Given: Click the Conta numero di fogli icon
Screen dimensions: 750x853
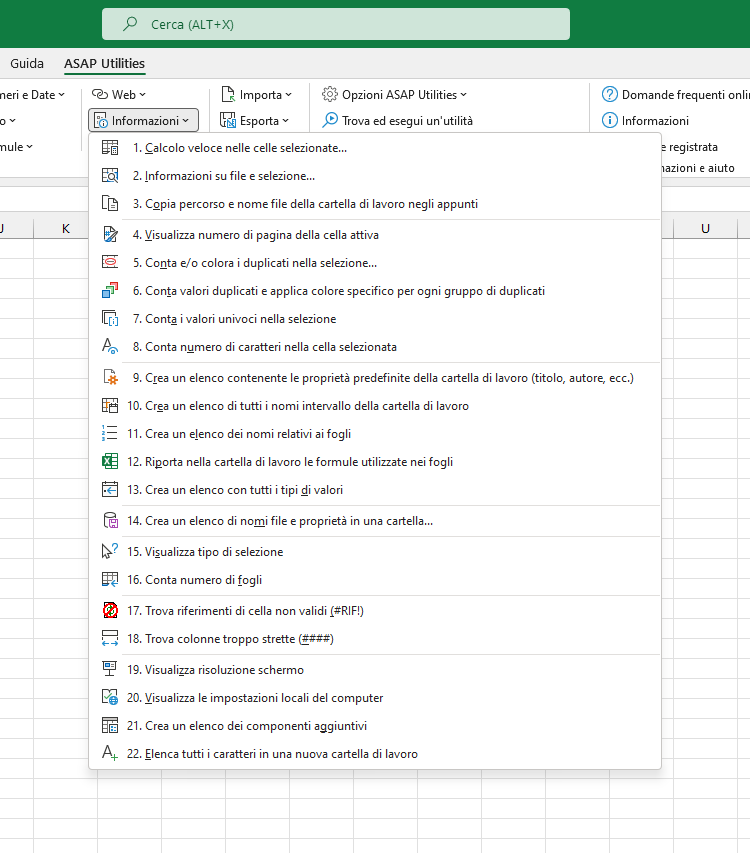Looking at the screenshot, I should pyautogui.click(x=110, y=579).
